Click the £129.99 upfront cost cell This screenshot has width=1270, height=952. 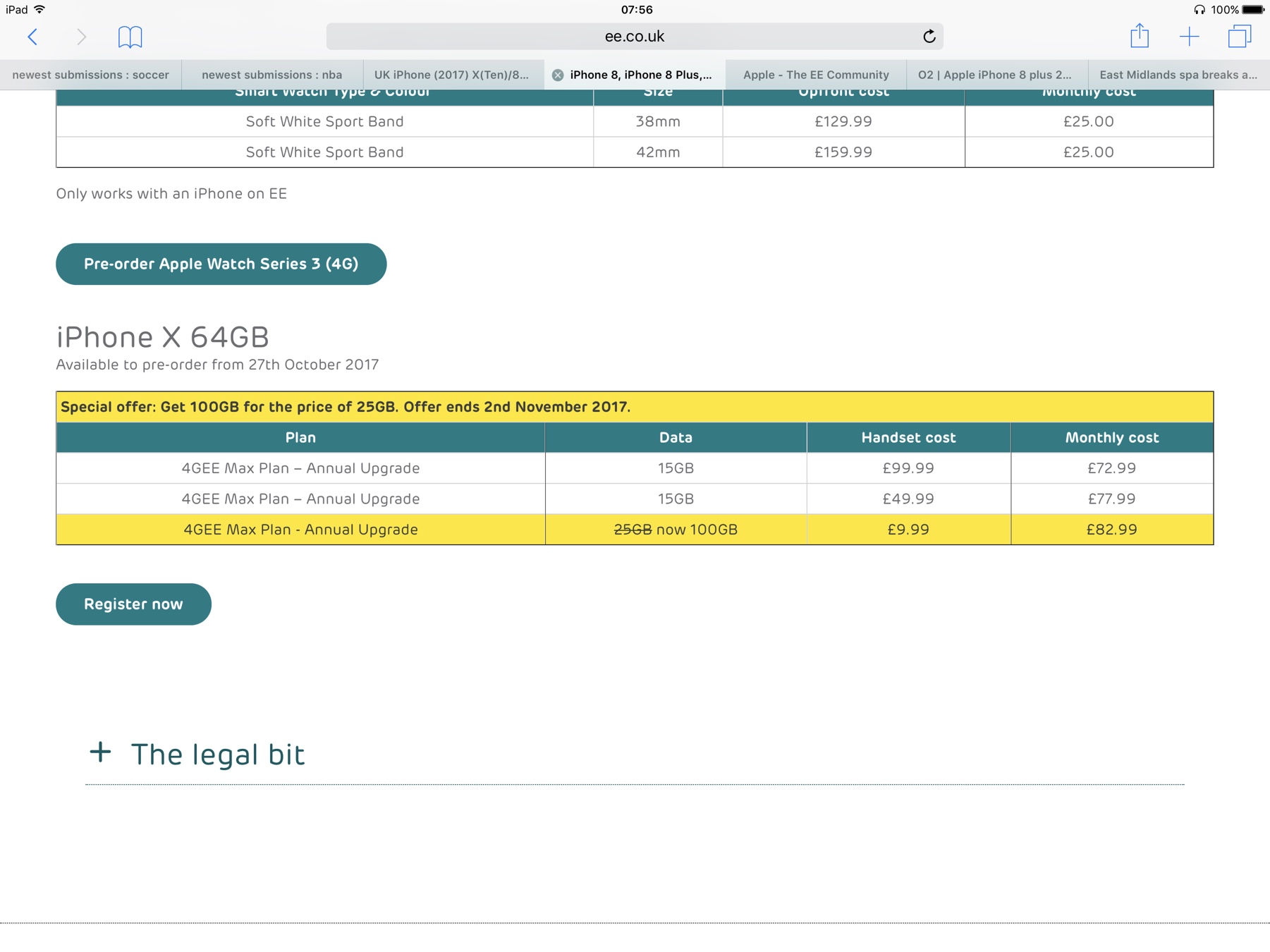pyautogui.click(x=843, y=121)
